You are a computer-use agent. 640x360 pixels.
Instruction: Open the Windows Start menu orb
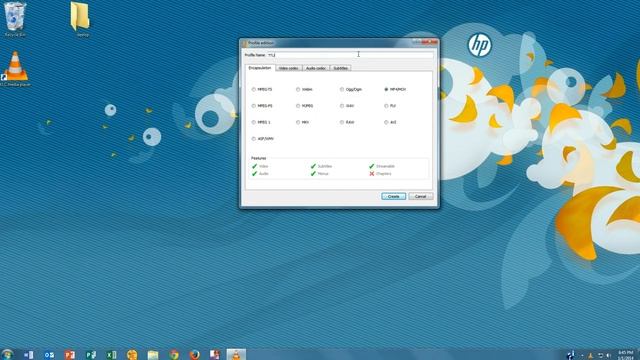[7, 354]
